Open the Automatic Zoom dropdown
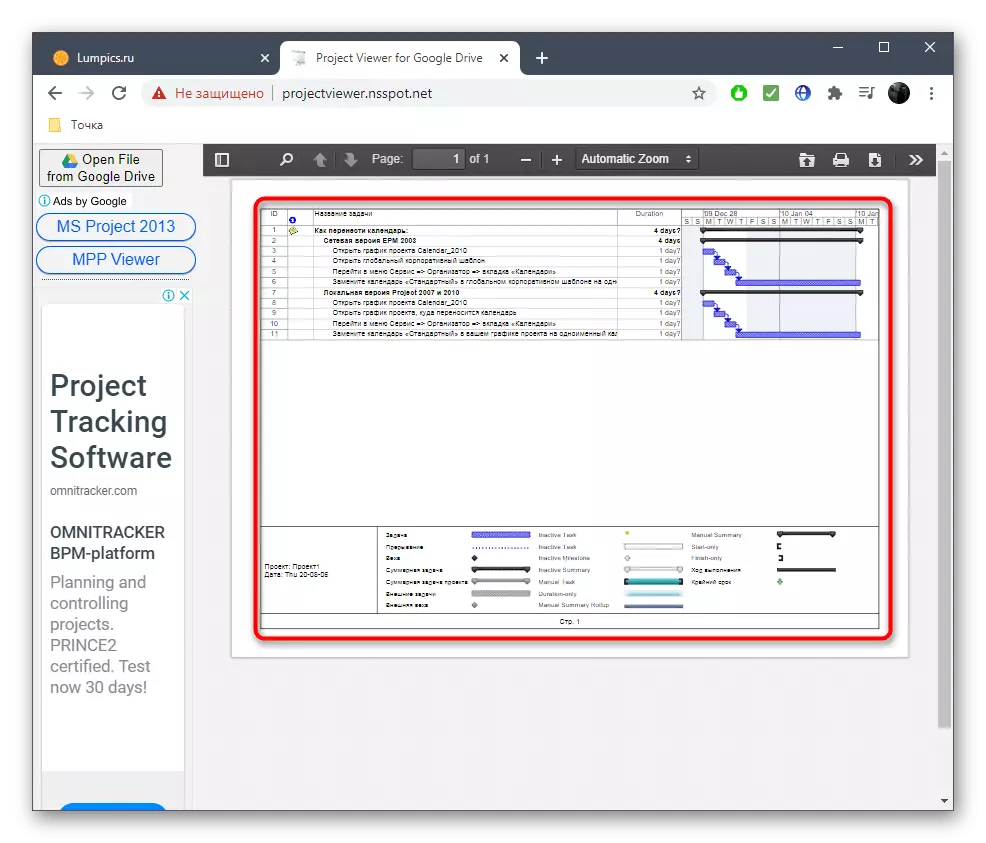986x843 pixels. coord(637,159)
